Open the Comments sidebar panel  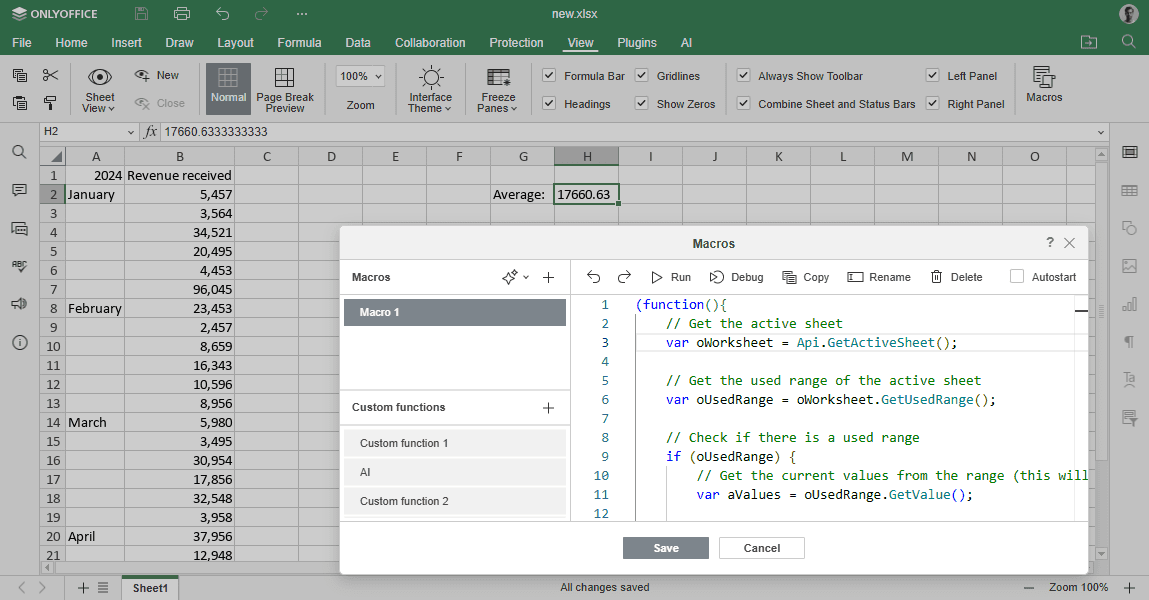(20, 190)
